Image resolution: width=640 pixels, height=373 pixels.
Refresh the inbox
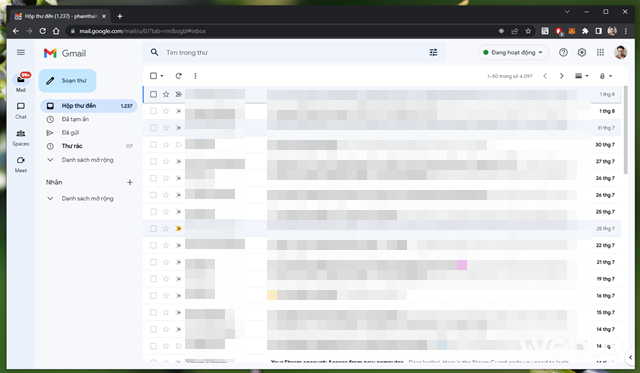[x=178, y=76]
